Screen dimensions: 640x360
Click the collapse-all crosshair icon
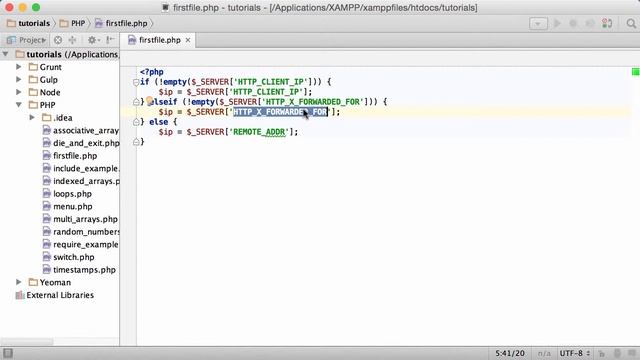coord(72,40)
